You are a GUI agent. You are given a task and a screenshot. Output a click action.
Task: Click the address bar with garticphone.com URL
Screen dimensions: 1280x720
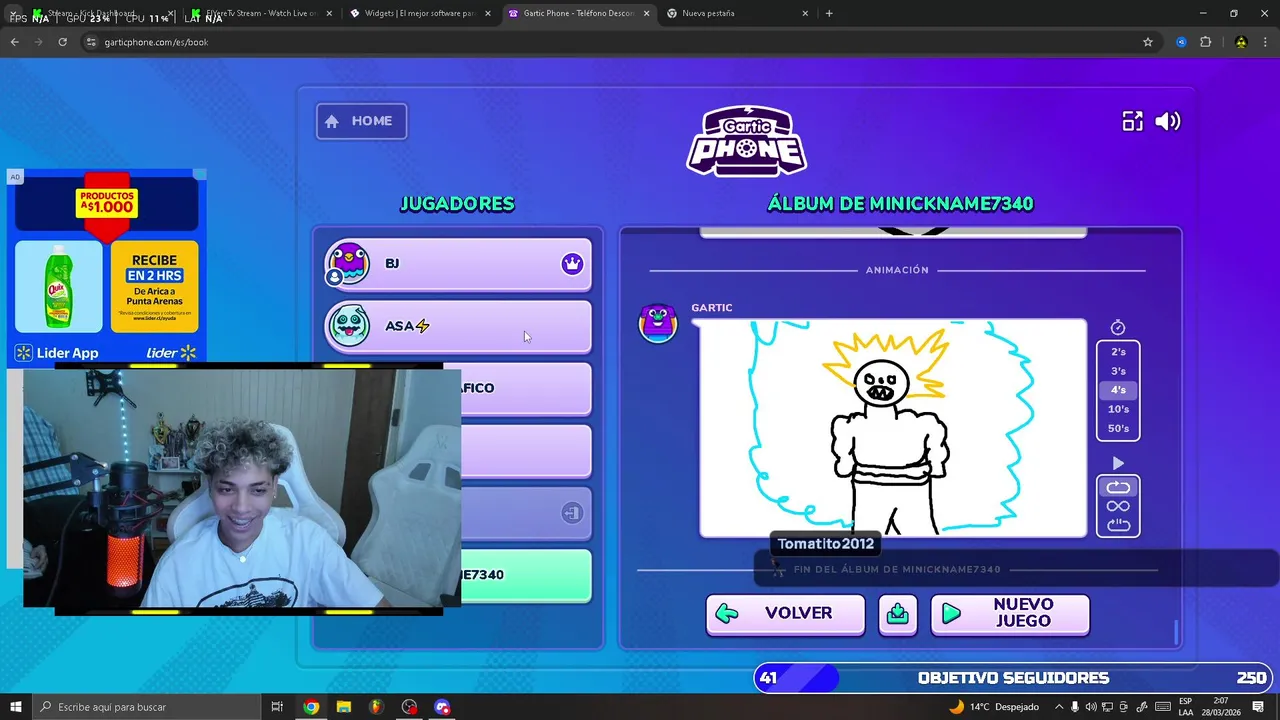coord(620,42)
